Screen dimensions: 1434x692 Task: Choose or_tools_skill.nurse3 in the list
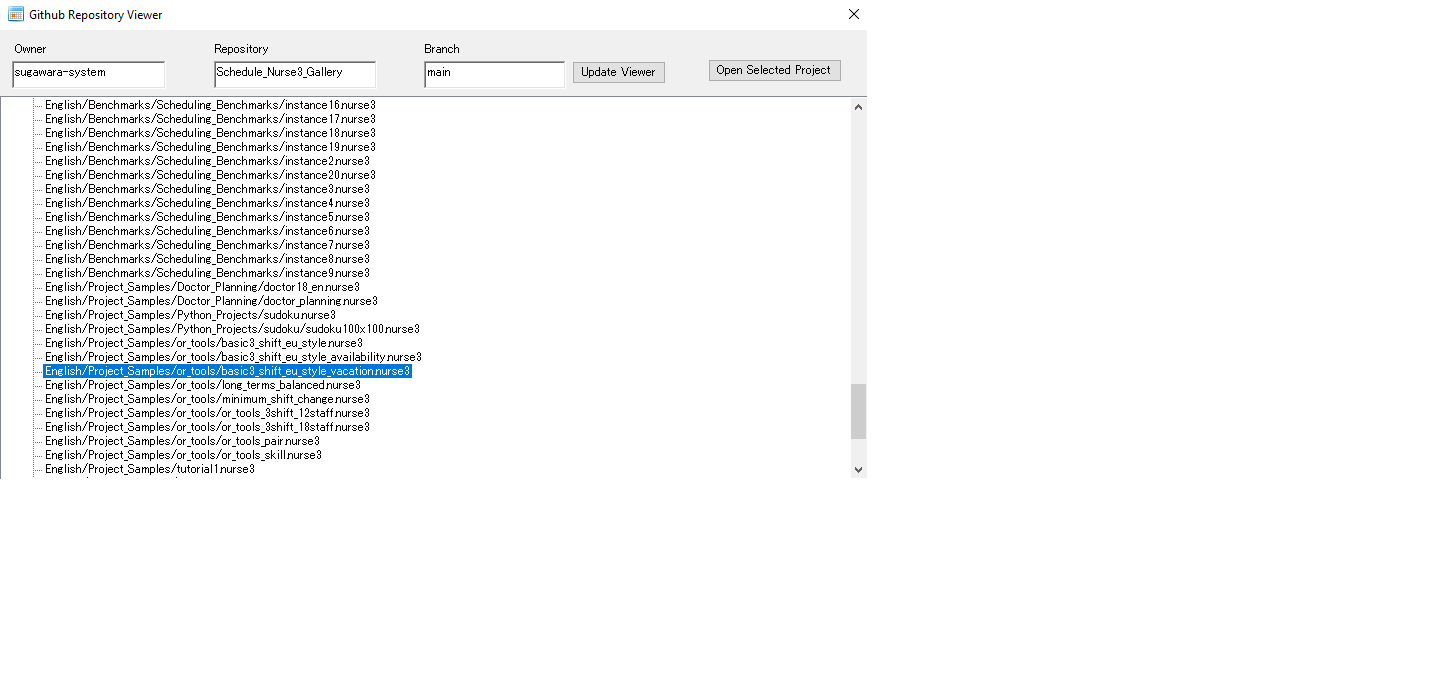point(183,455)
